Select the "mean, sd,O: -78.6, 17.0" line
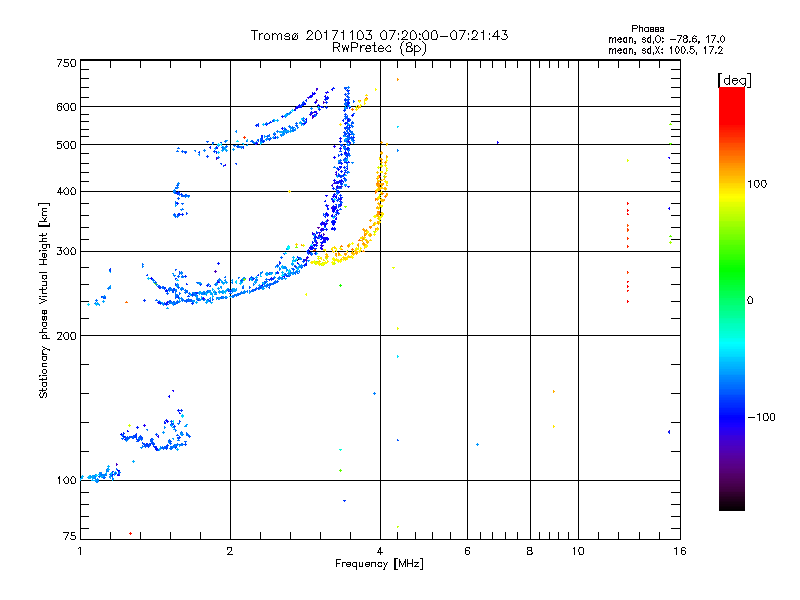This screenshot has width=800, height=600. [666, 39]
